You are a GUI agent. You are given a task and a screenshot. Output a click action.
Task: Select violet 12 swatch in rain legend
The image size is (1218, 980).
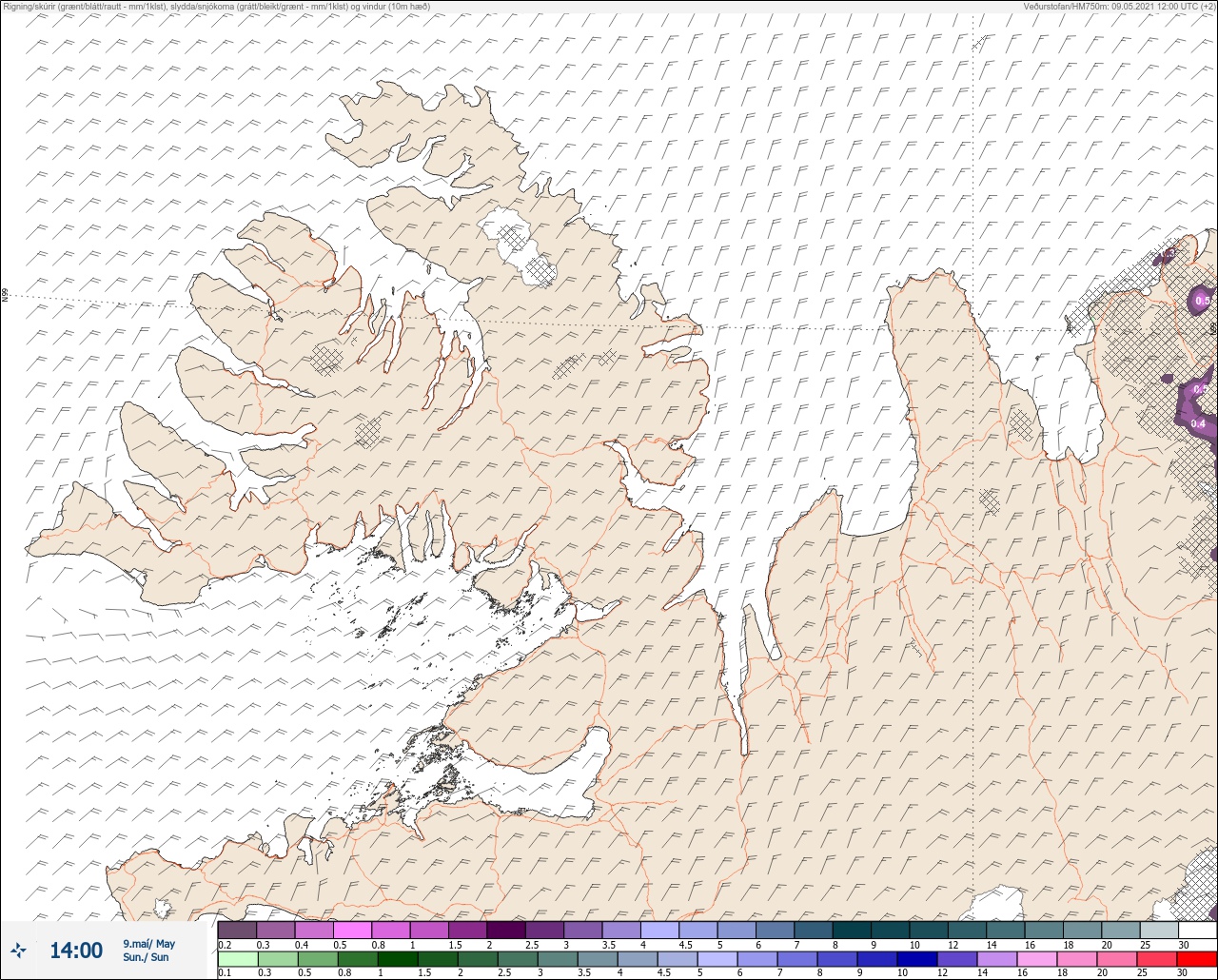coord(957,958)
